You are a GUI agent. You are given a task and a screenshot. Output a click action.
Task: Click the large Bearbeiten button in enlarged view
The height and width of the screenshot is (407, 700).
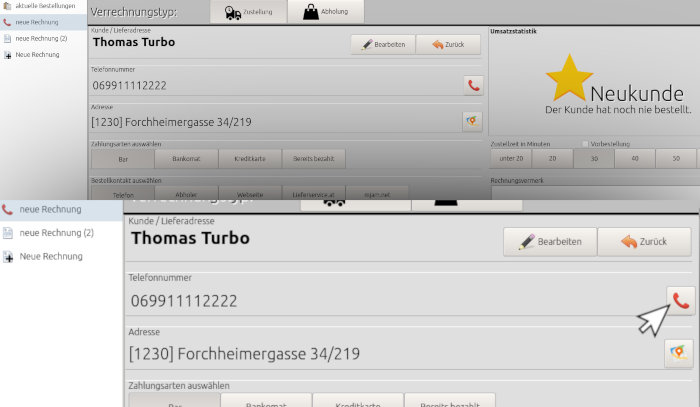pos(550,242)
